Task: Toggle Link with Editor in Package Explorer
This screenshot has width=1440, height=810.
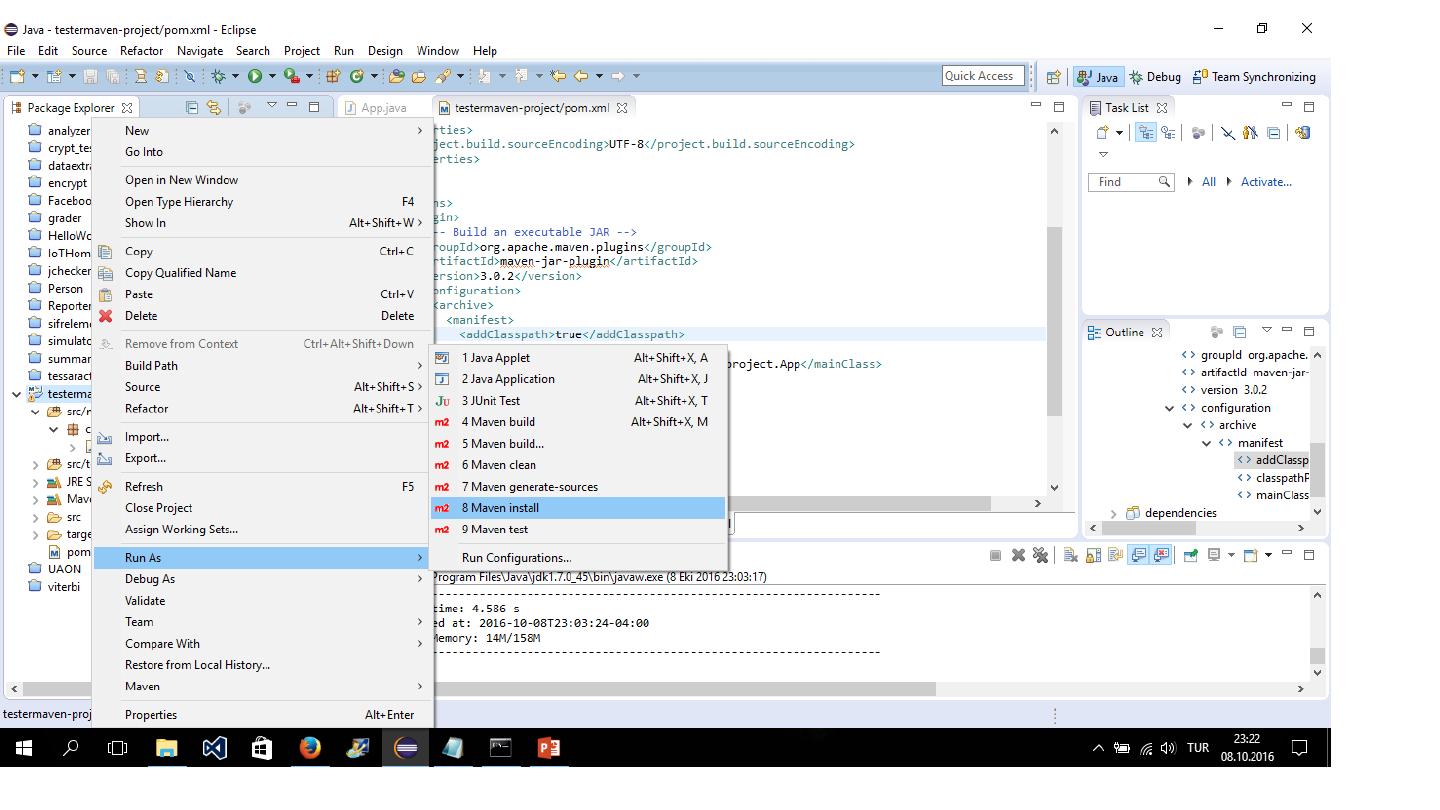Action: click(x=213, y=107)
